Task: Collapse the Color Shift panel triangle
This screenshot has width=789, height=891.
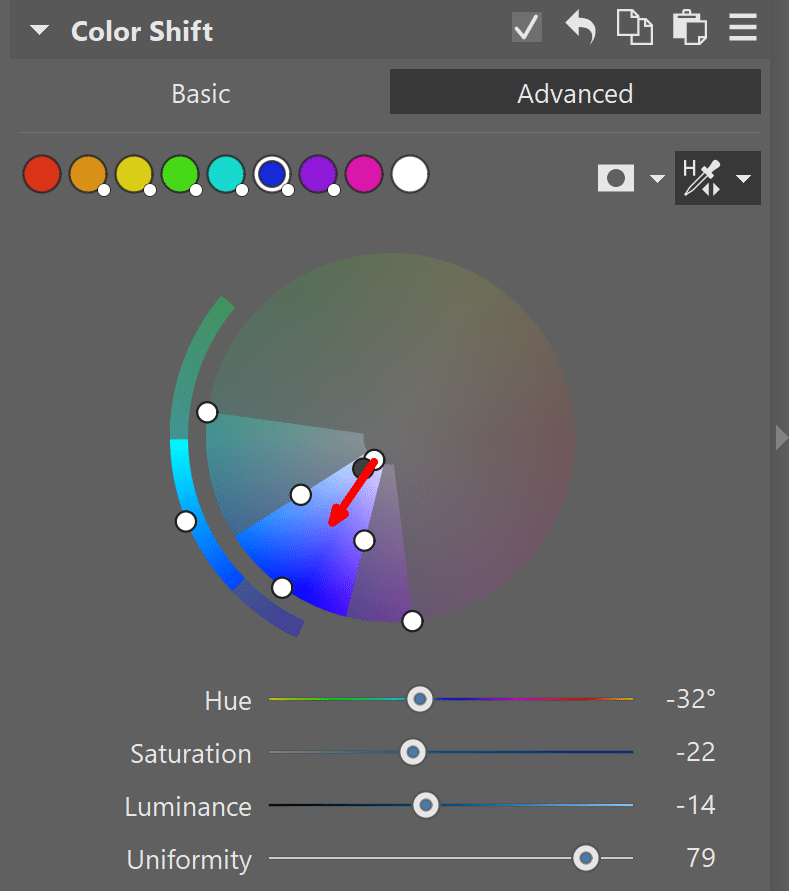Action: point(39,30)
